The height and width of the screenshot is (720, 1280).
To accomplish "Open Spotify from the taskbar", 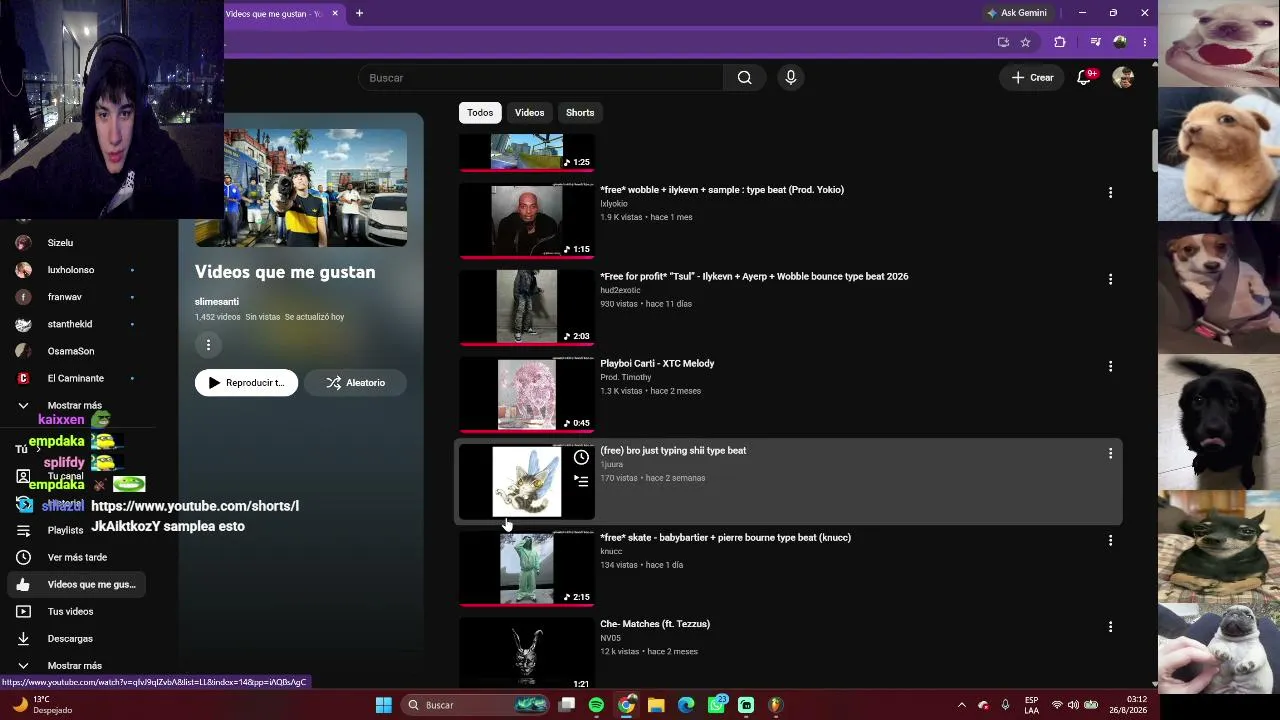I will (x=596, y=705).
